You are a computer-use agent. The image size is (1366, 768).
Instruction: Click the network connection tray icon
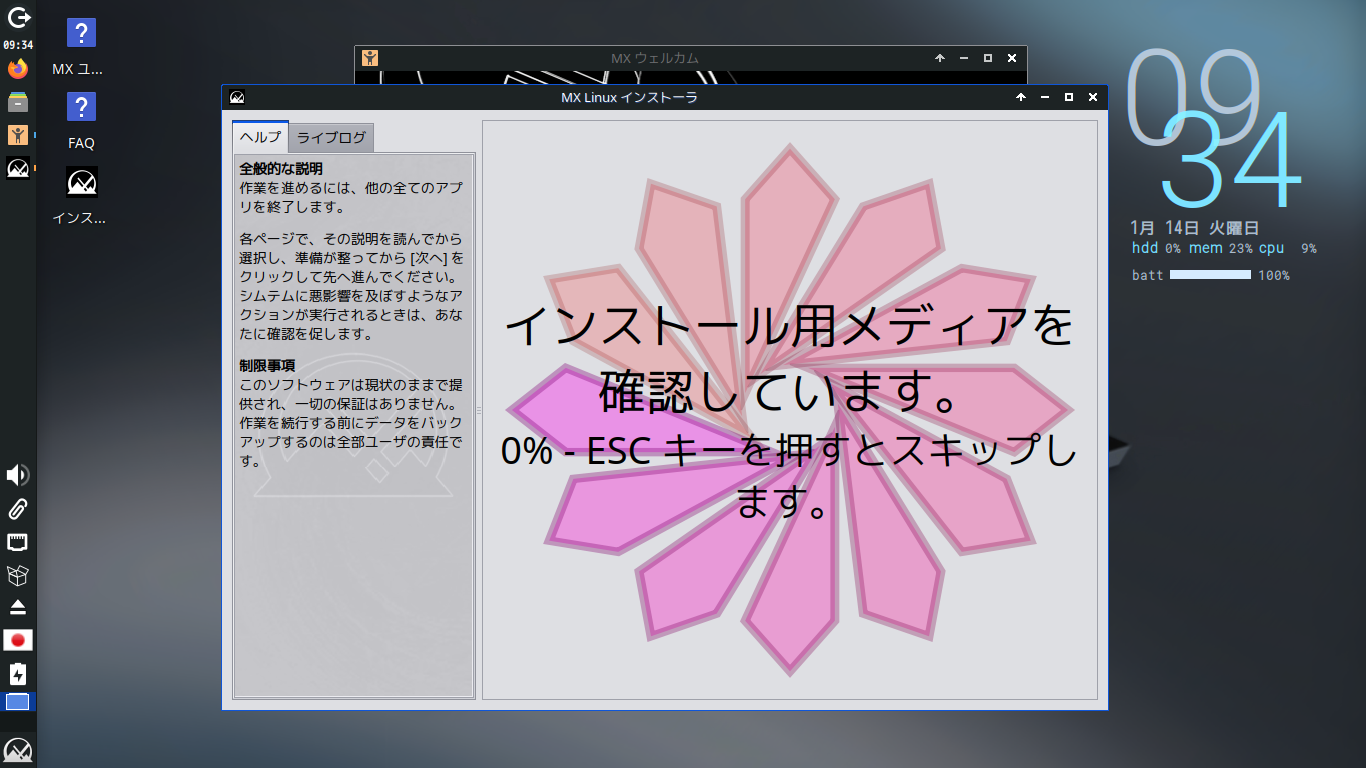point(18,542)
